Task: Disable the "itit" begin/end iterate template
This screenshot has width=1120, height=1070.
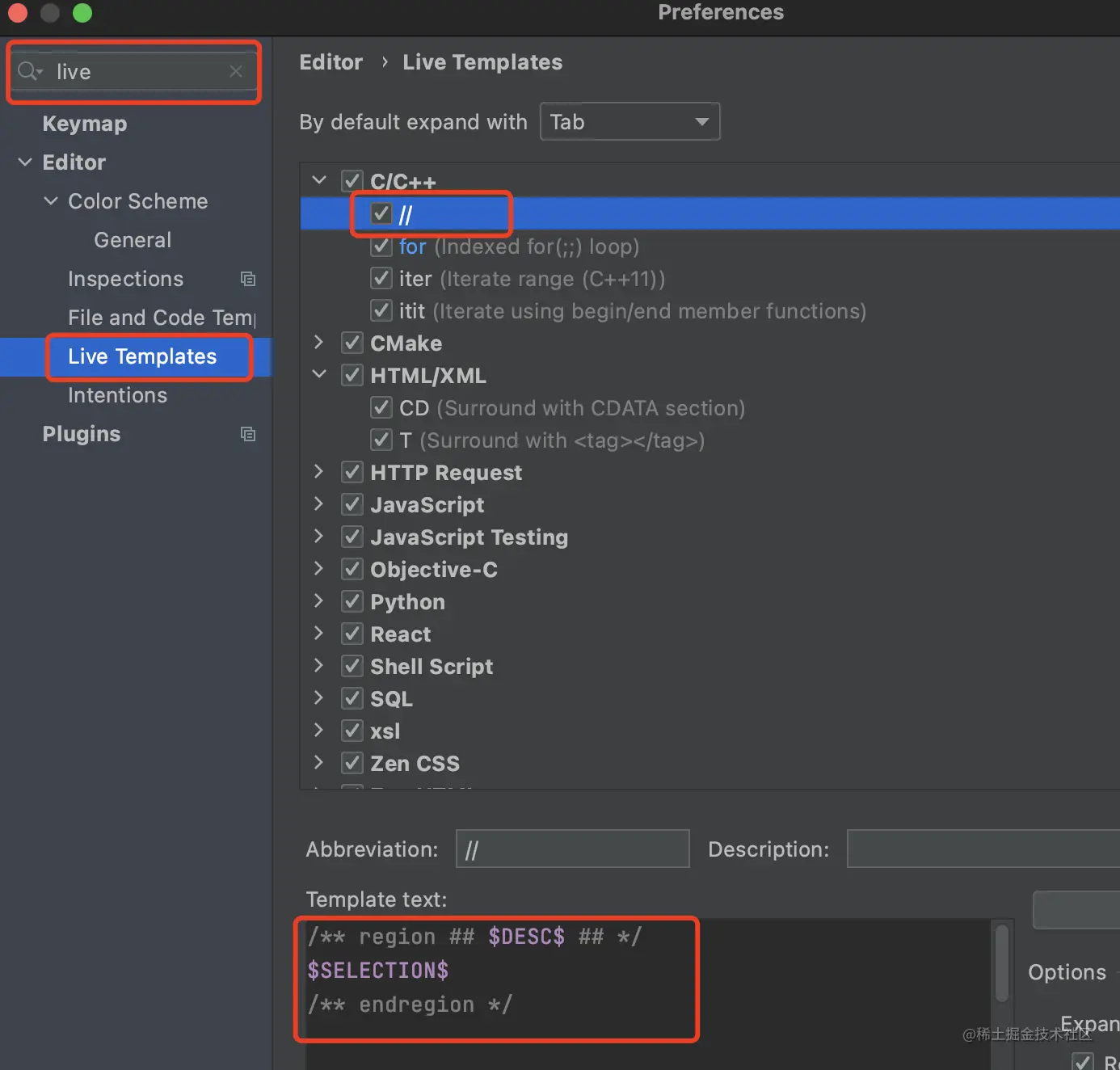Action: point(381,310)
